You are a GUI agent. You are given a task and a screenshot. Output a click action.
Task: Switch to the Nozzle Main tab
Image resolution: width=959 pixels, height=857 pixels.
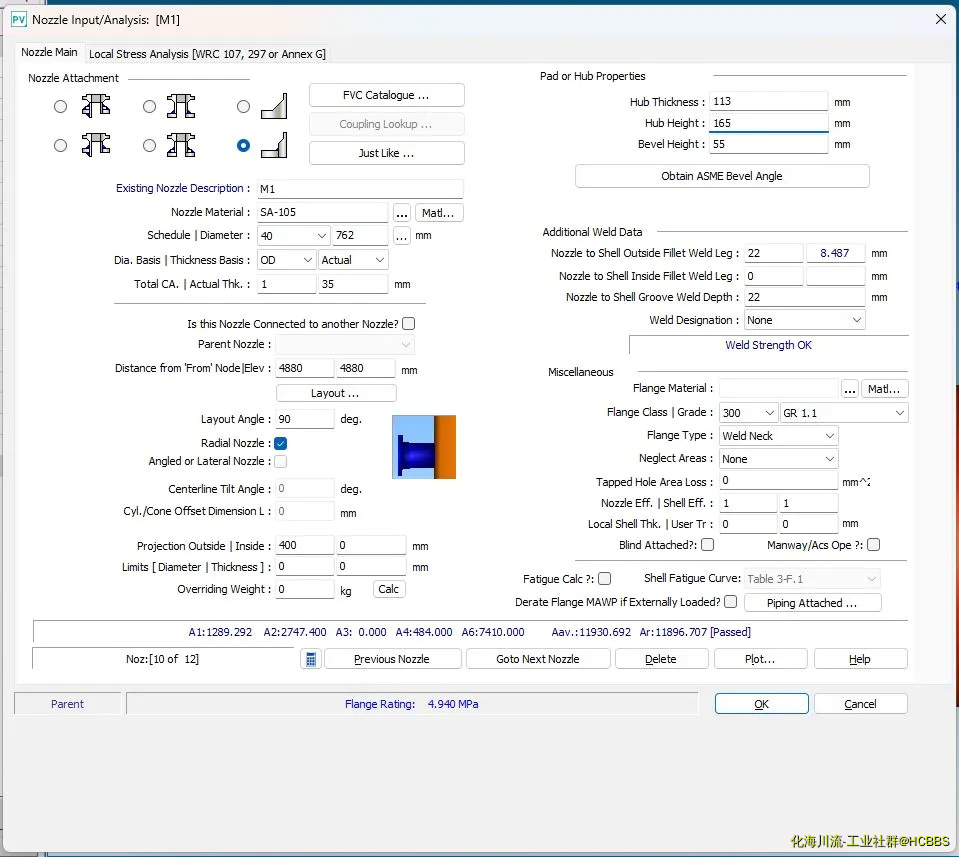pyautogui.click(x=49, y=53)
